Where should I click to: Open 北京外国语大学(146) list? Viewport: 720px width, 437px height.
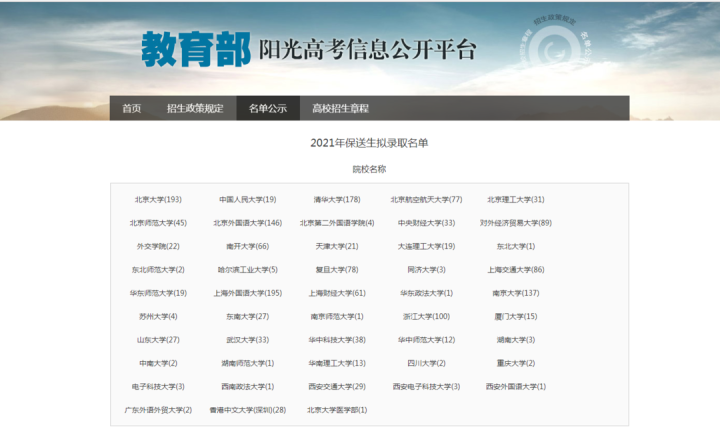click(x=248, y=223)
